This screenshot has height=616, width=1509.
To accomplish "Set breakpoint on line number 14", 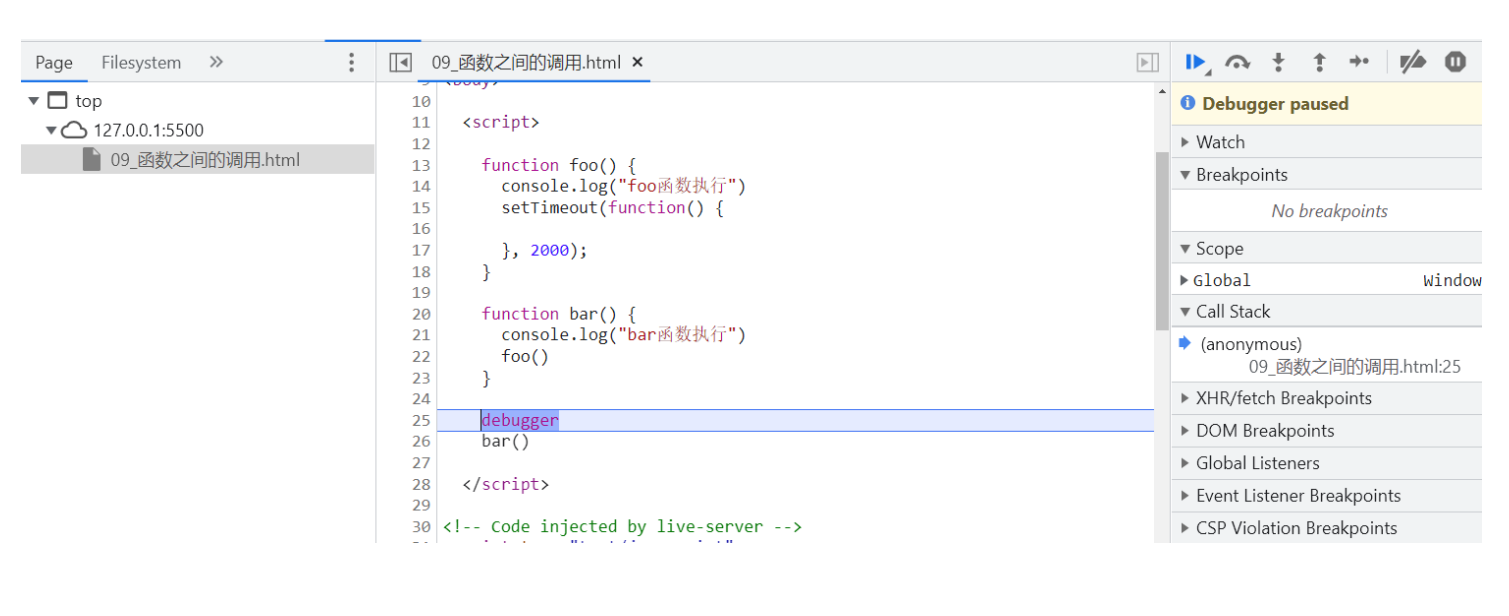I will point(421,186).
